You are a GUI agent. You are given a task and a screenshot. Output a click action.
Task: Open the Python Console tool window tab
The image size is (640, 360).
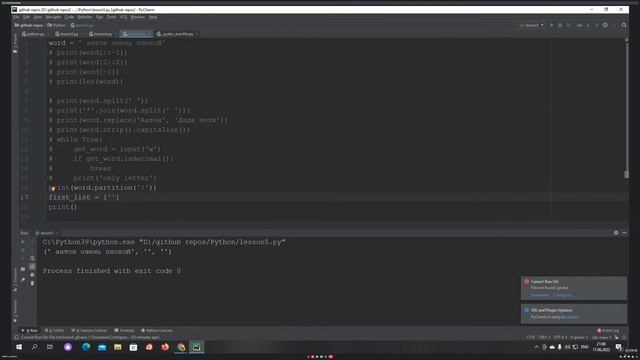157,331
